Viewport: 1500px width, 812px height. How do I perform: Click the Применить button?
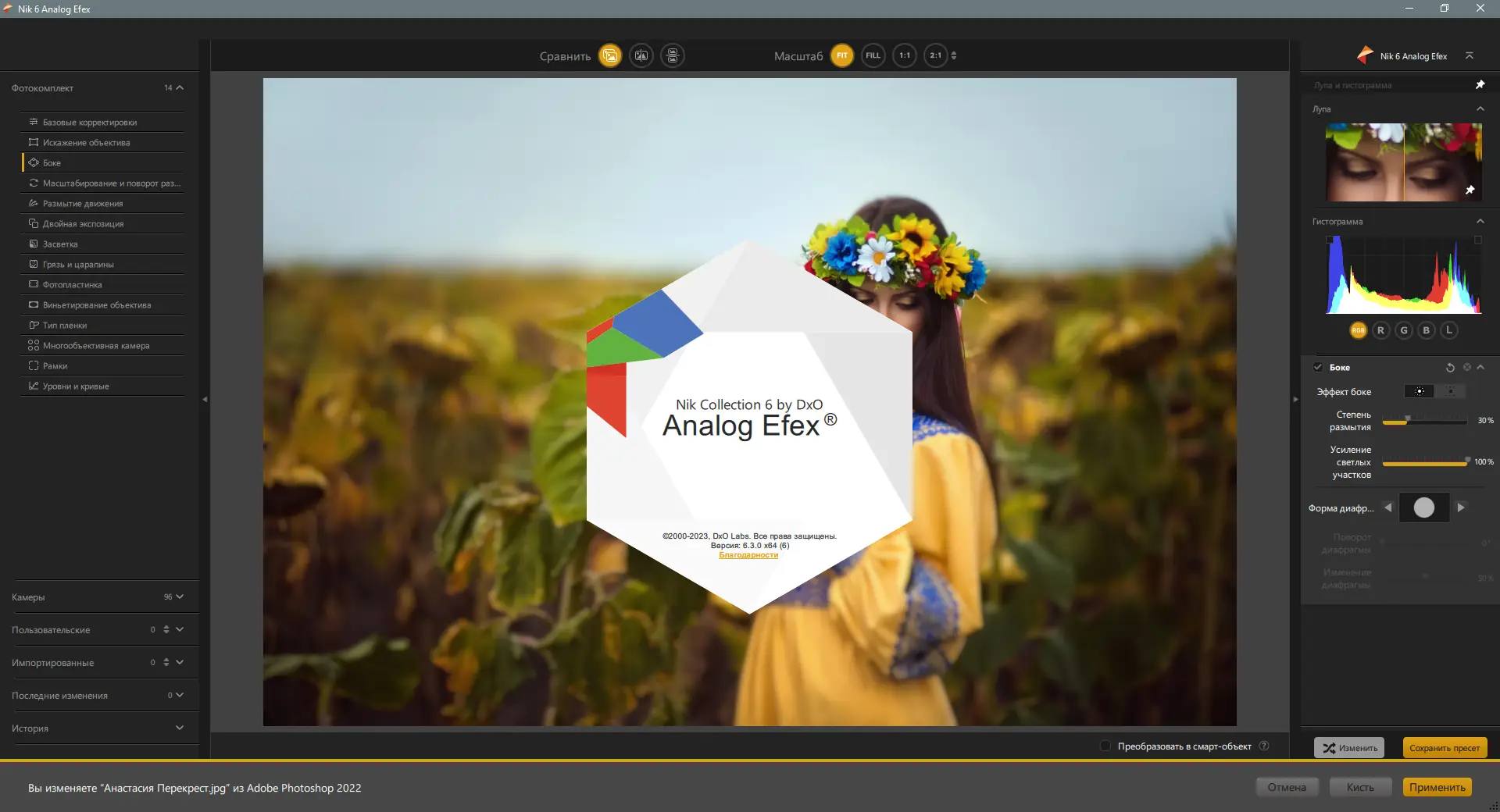(x=1437, y=787)
